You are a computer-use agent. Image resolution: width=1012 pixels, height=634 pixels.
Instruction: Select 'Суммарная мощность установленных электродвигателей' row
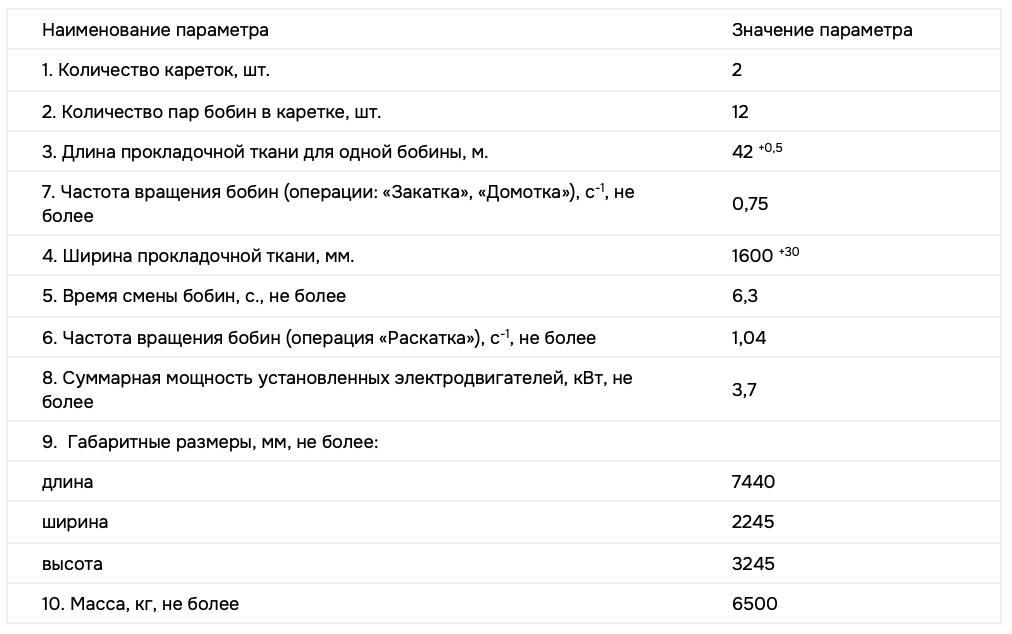point(337,389)
